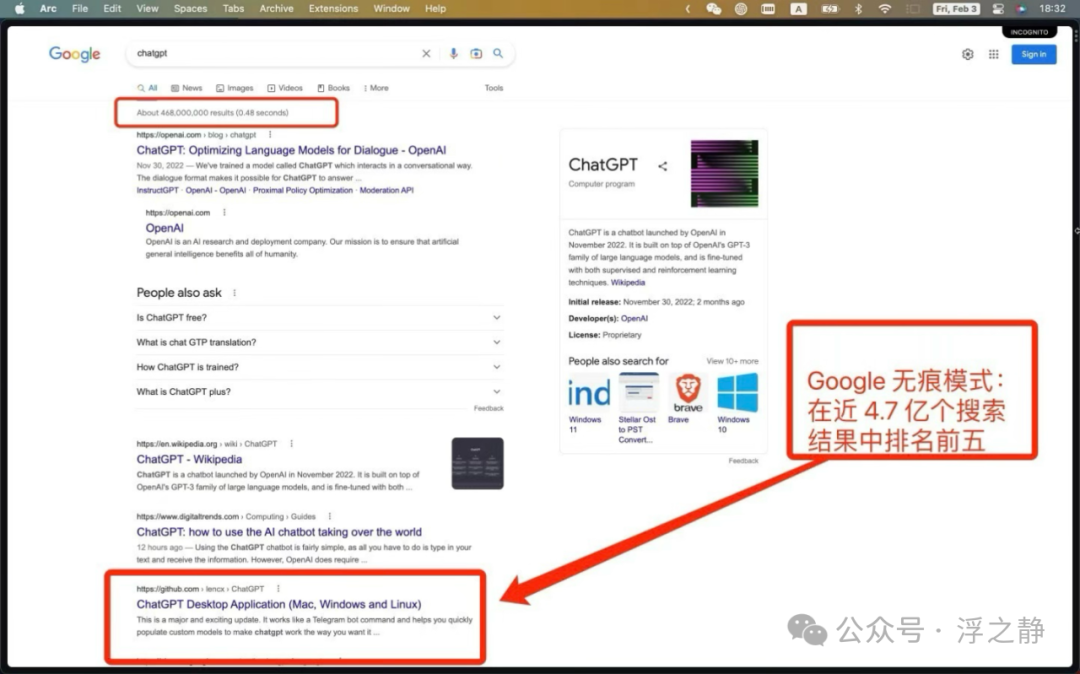Share the ChatGPT knowledge panel
Image resolution: width=1080 pixels, height=674 pixels.
click(x=663, y=166)
